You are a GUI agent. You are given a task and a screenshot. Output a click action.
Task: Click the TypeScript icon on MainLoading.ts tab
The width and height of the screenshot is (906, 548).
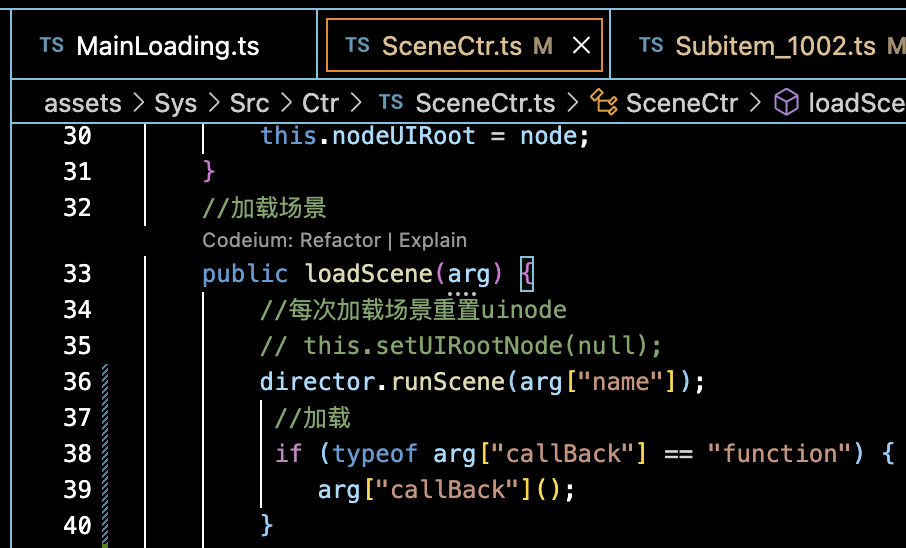pos(52,46)
